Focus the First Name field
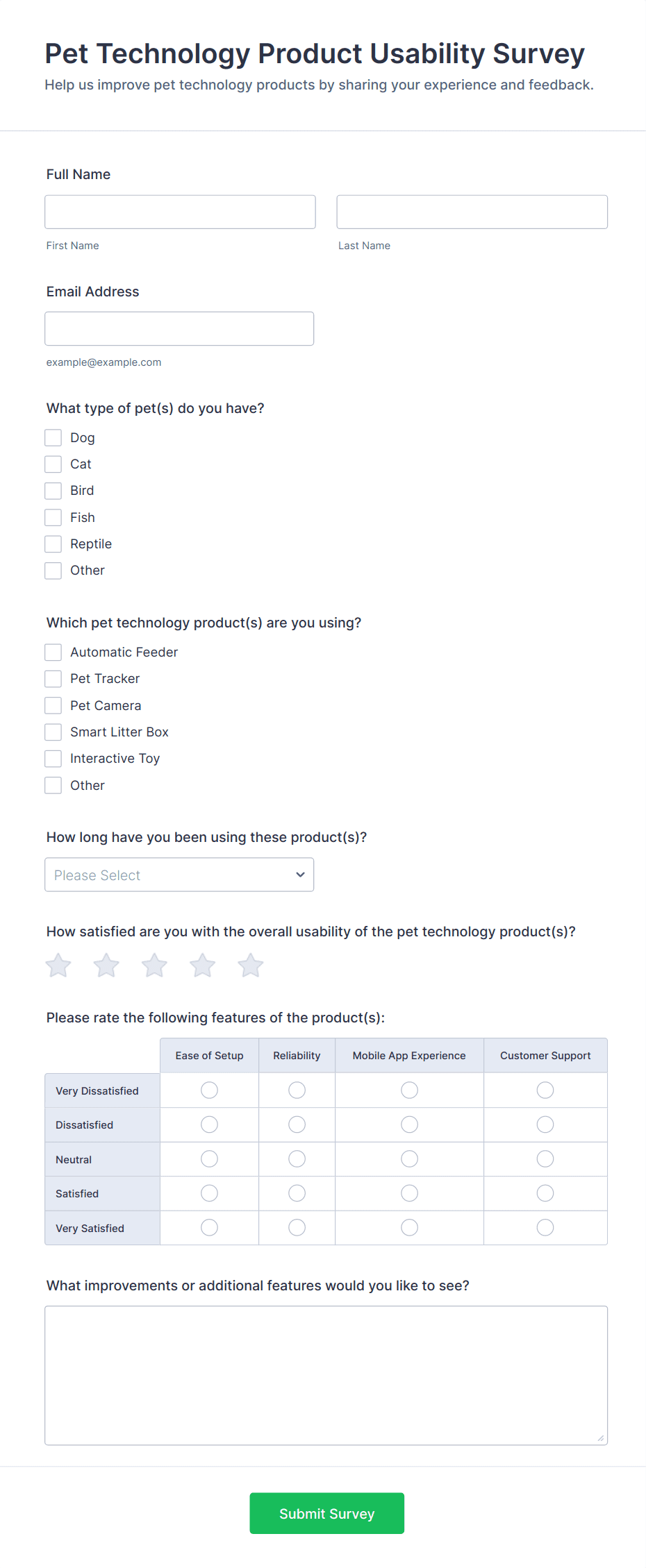 click(180, 212)
